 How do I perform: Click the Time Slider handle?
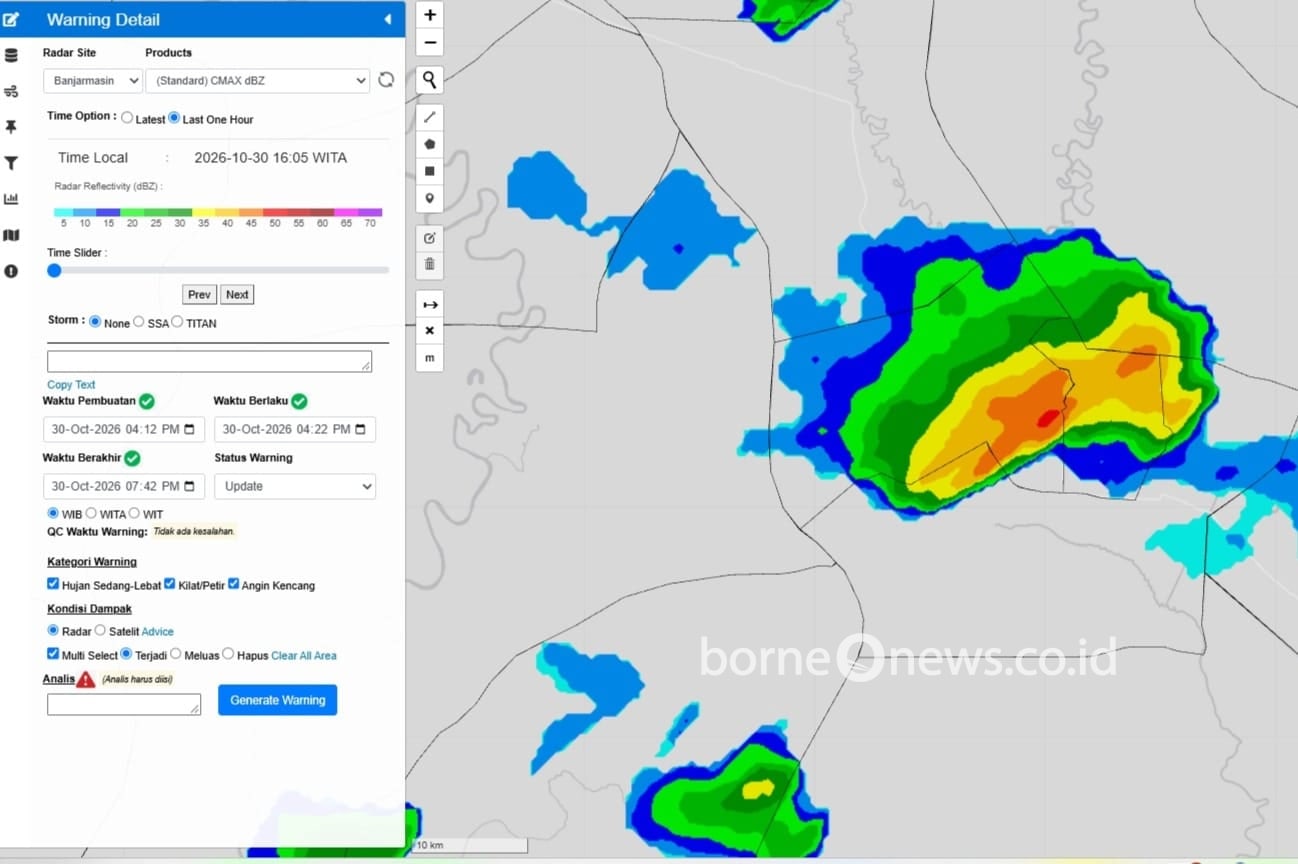tap(54, 270)
